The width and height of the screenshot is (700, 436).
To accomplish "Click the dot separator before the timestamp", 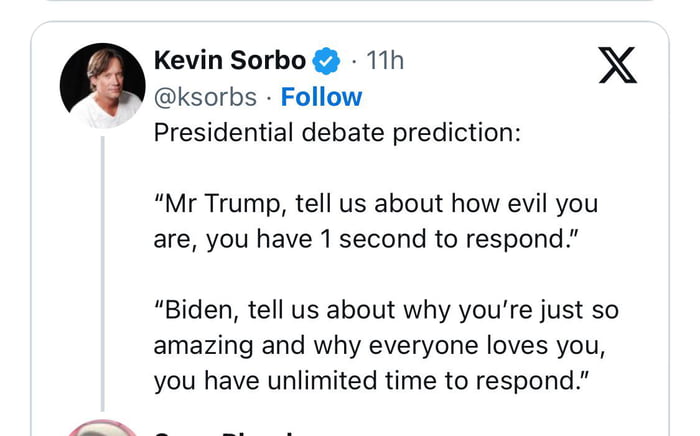I will [x=354, y=61].
